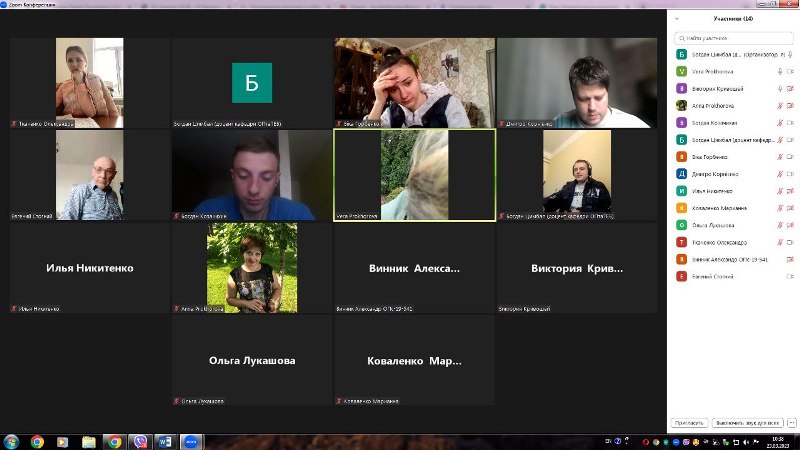Click the camera-off icon for Ольга Лукашова
The width and height of the screenshot is (800, 450).
pos(791,225)
